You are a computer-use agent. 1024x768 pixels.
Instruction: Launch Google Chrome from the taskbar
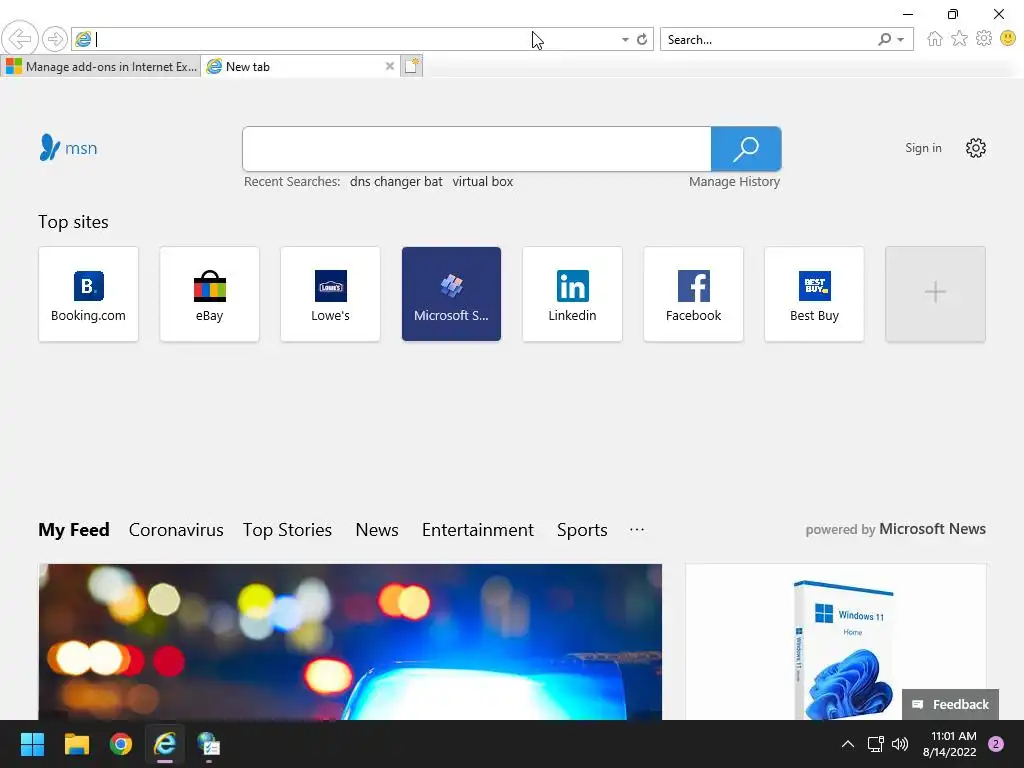[121, 744]
